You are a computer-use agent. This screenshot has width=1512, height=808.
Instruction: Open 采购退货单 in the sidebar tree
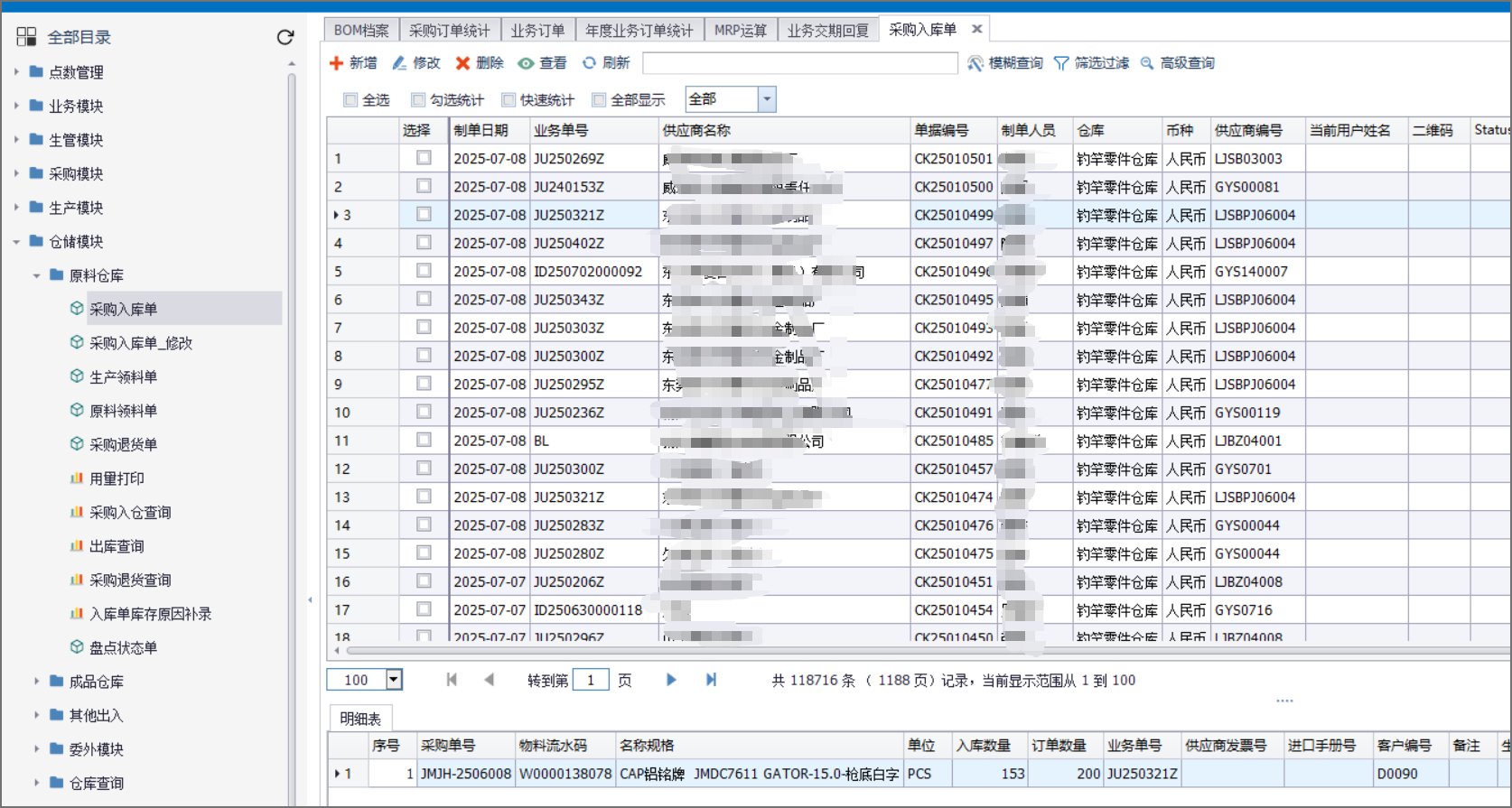pyautogui.click(x=123, y=444)
